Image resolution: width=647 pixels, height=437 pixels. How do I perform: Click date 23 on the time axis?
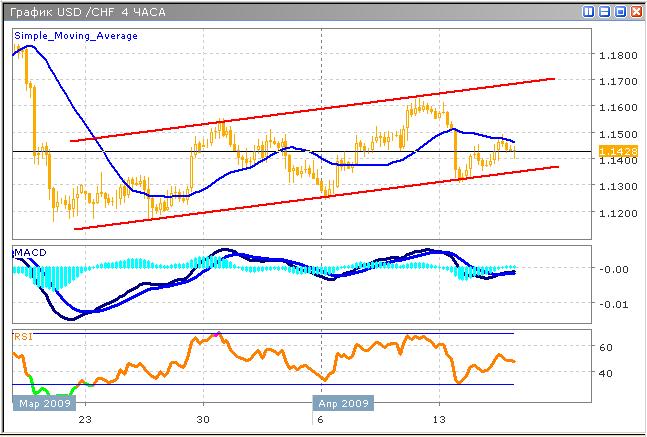85,421
